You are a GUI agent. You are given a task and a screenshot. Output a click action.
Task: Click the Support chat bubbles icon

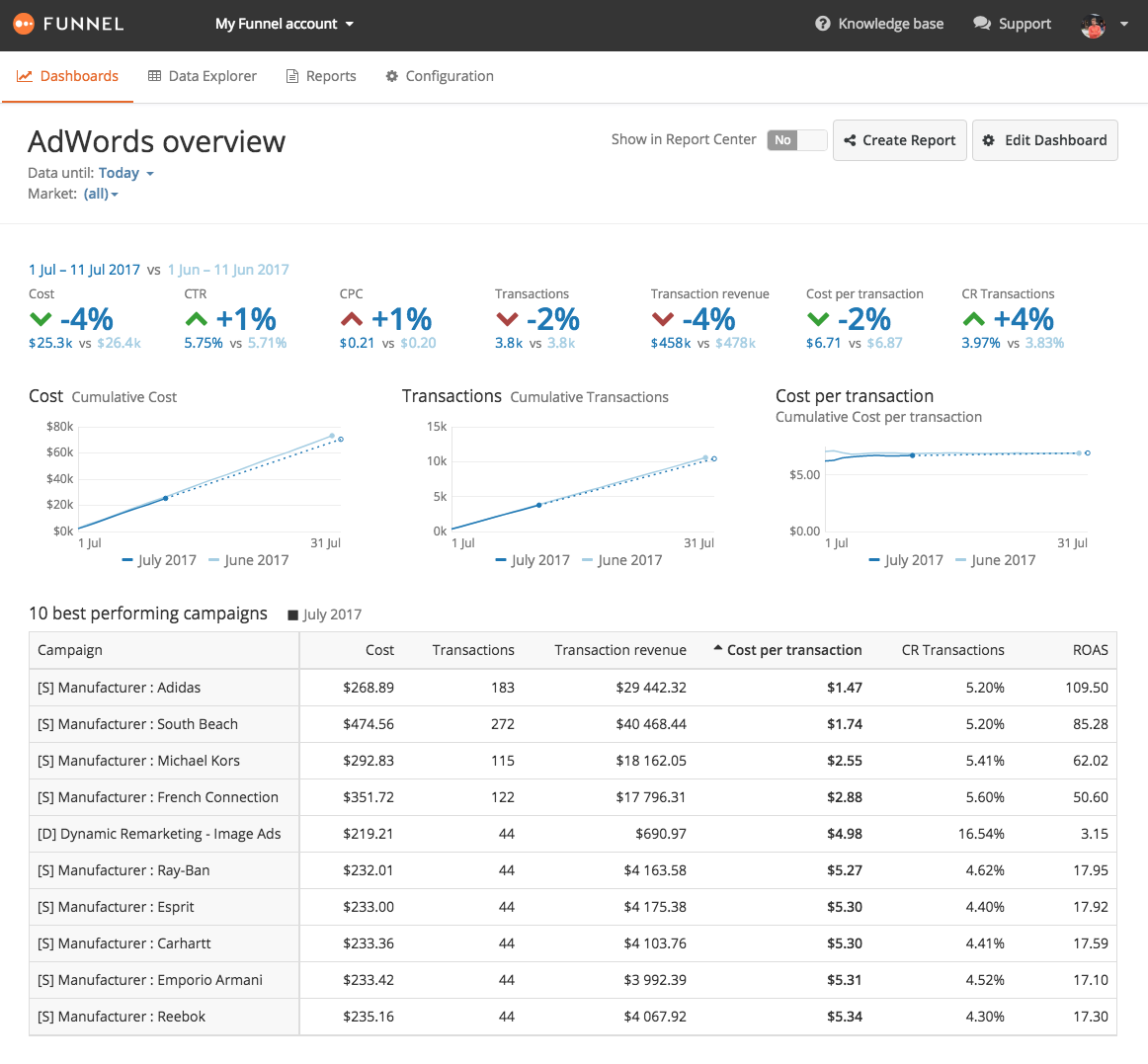tap(982, 24)
